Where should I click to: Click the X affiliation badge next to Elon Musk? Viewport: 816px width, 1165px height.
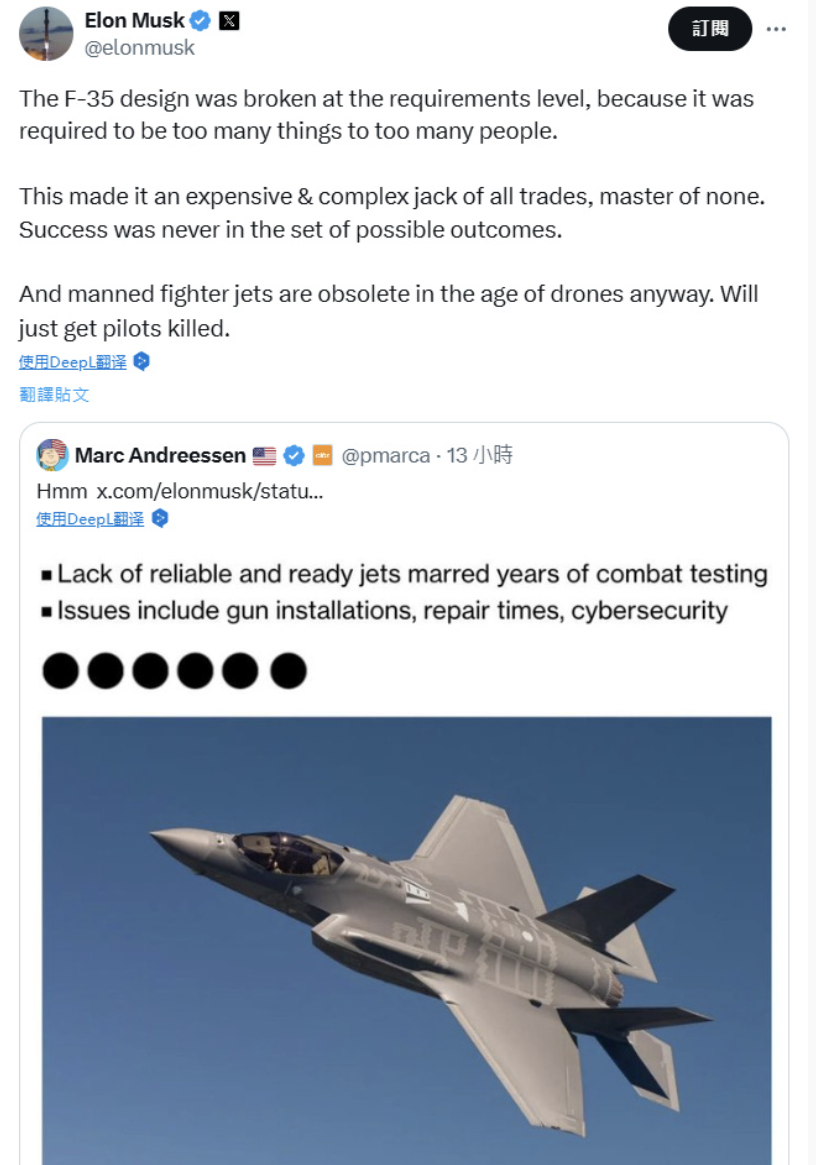[229, 21]
